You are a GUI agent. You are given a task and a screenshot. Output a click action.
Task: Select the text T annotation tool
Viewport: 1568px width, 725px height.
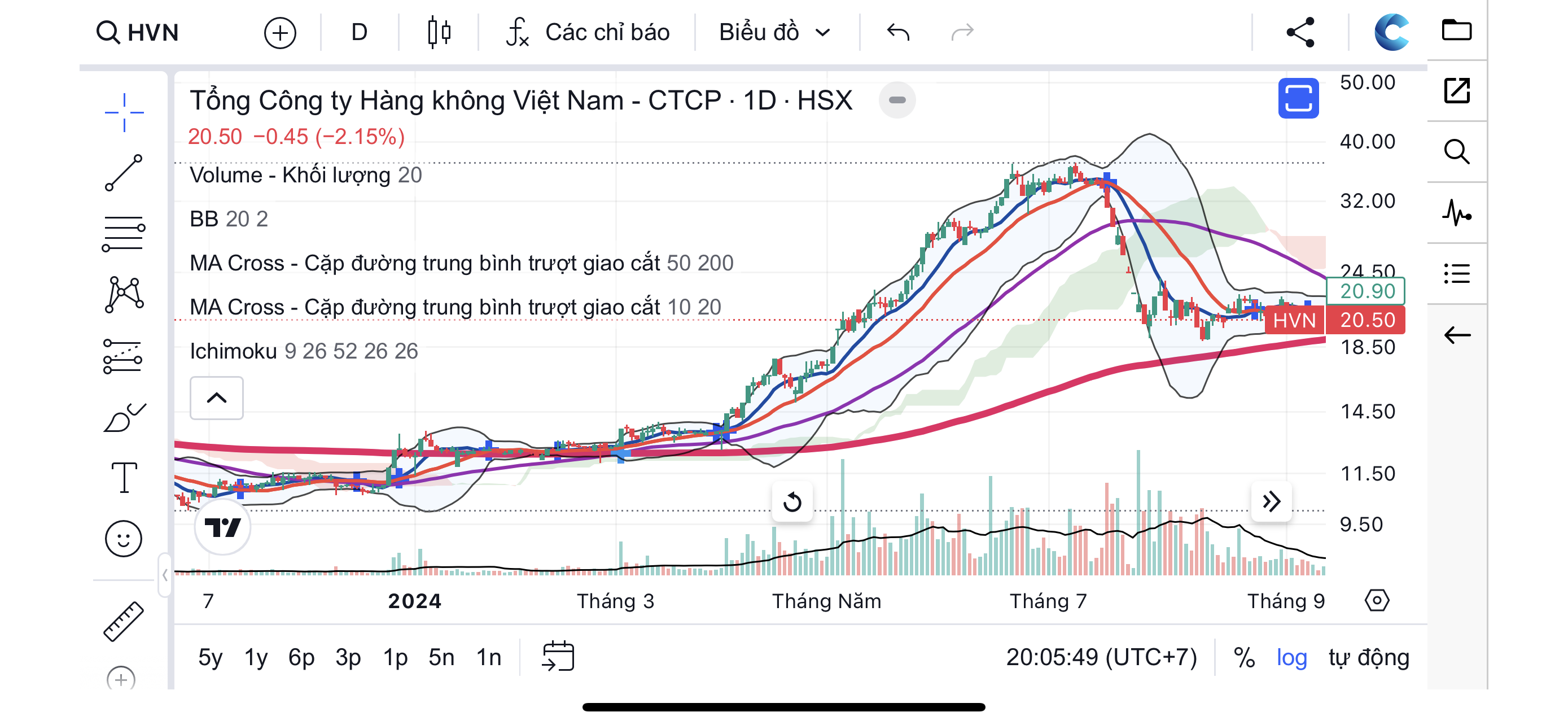point(124,477)
